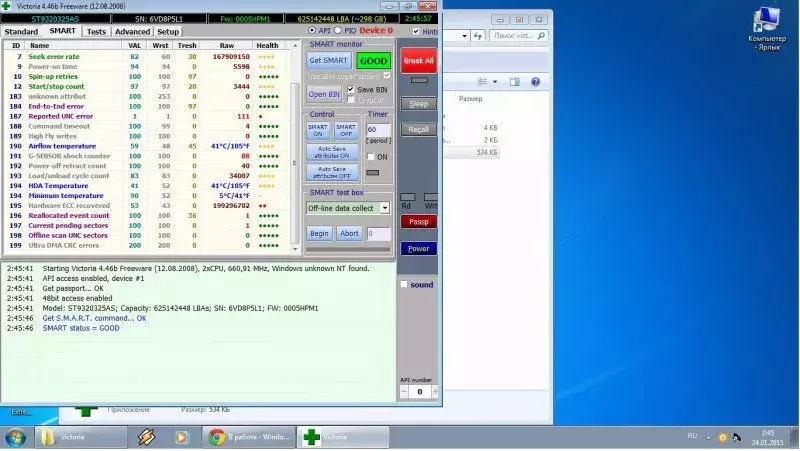Start the SMART test with Begin
800x451 pixels.
[319, 233]
